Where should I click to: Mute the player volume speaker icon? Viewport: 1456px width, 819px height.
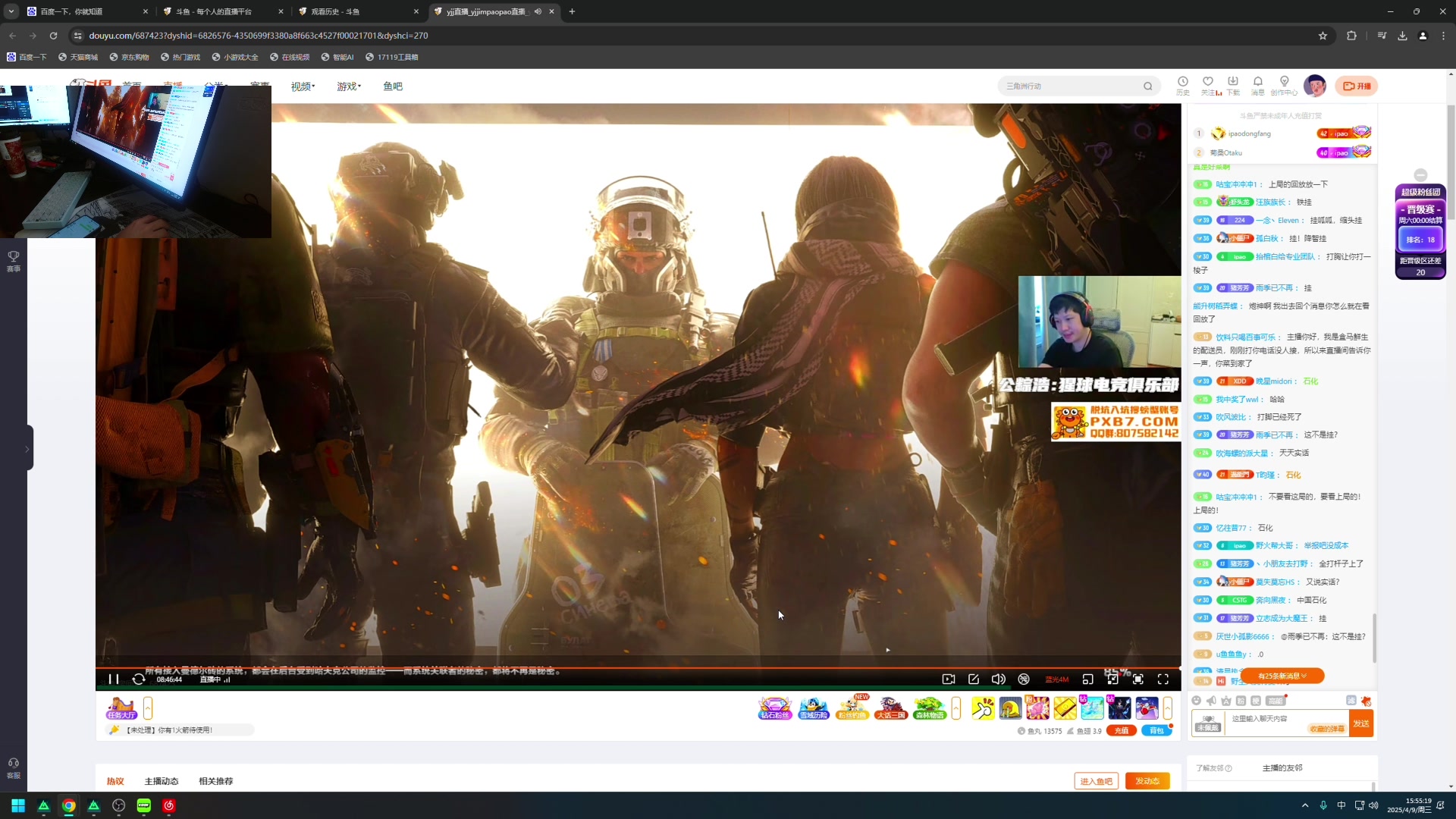click(999, 679)
